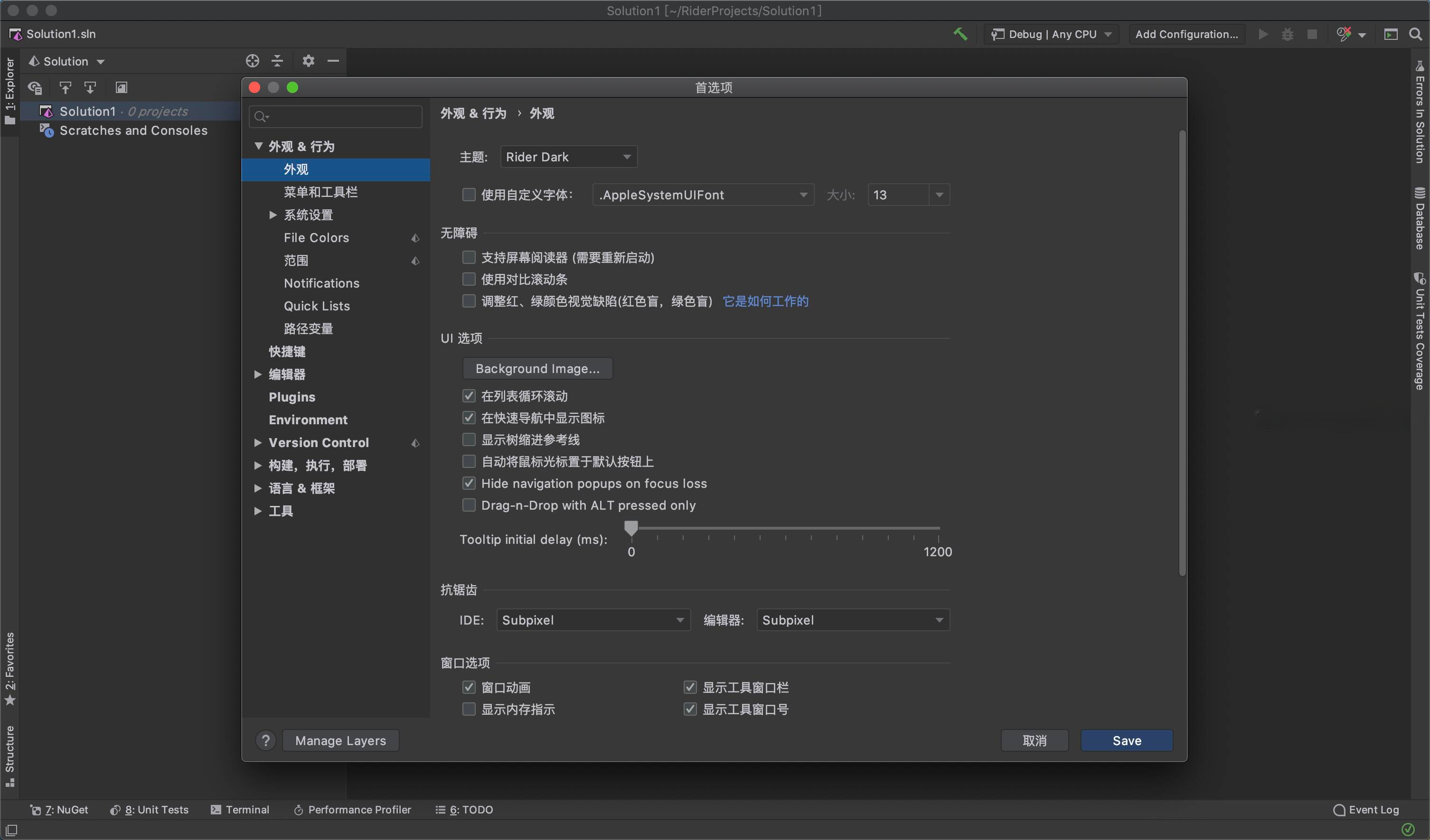Click the Tooltip initial delay slider handle
The width and height of the screenshot is (1430, 840).
tap(631, 528)
